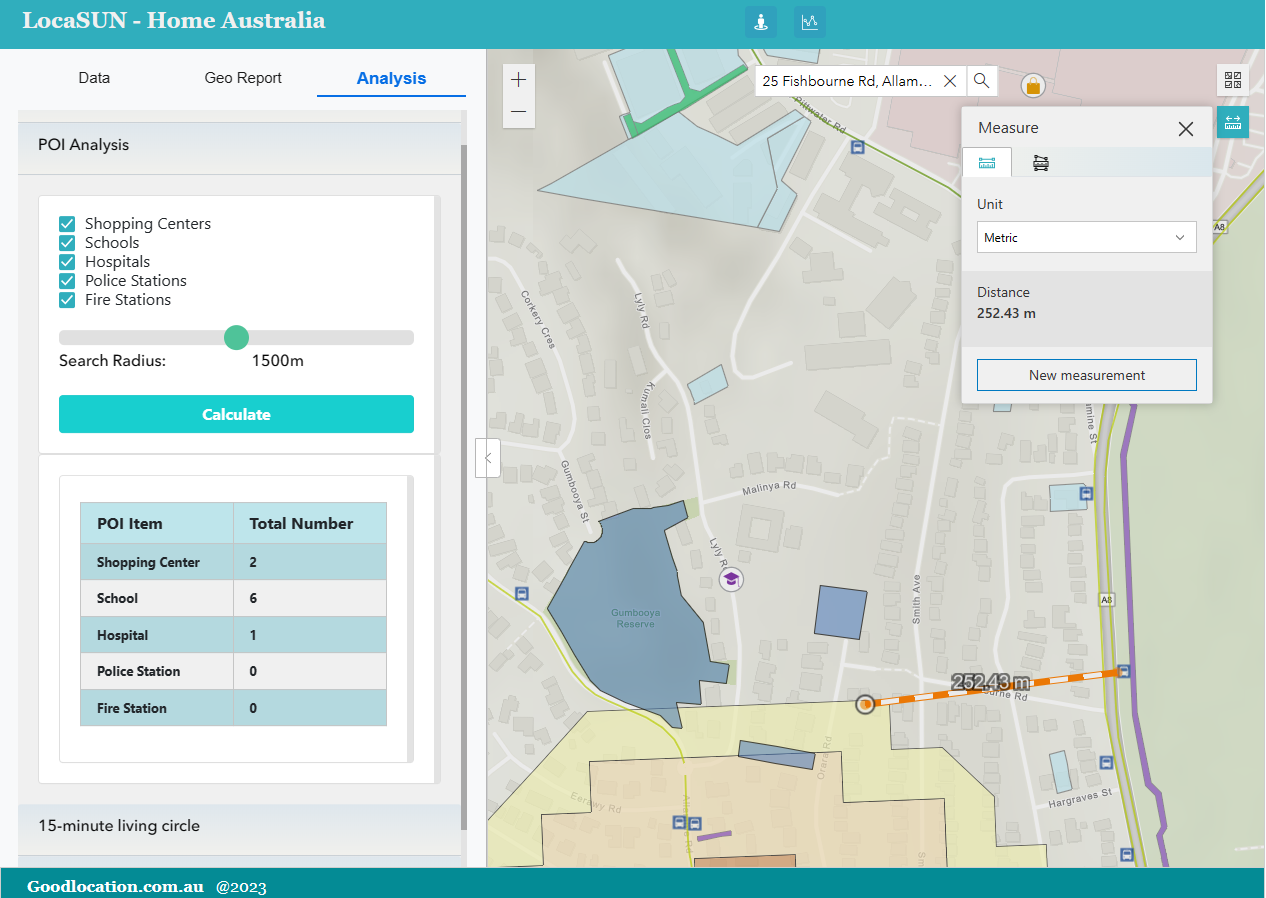This screenshot has width=1266, height=898.
Task: Click the Fire Station table row
Action: point(233,708)
